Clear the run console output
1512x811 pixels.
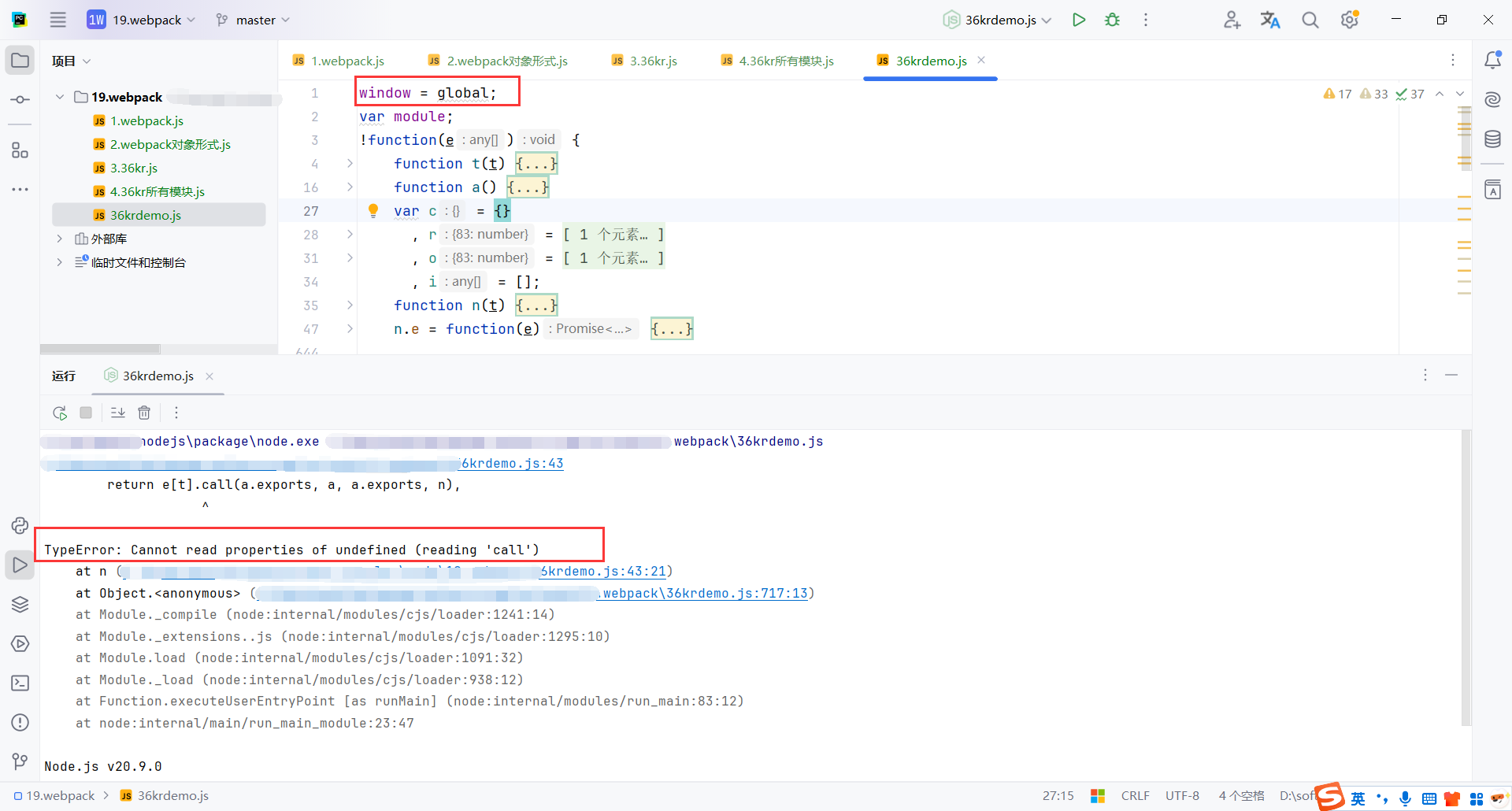(144, 412)
